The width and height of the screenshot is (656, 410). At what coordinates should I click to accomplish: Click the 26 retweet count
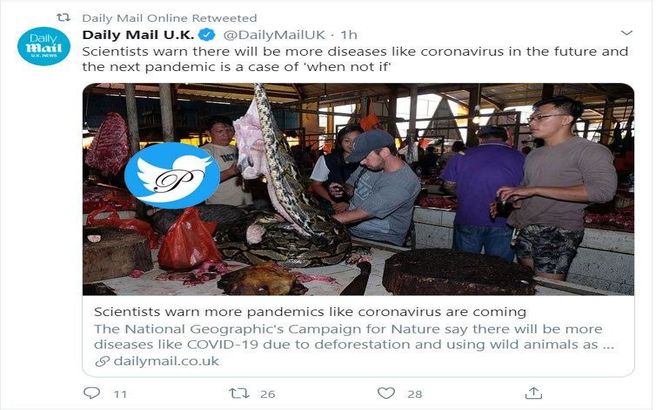tap(268, 394)
